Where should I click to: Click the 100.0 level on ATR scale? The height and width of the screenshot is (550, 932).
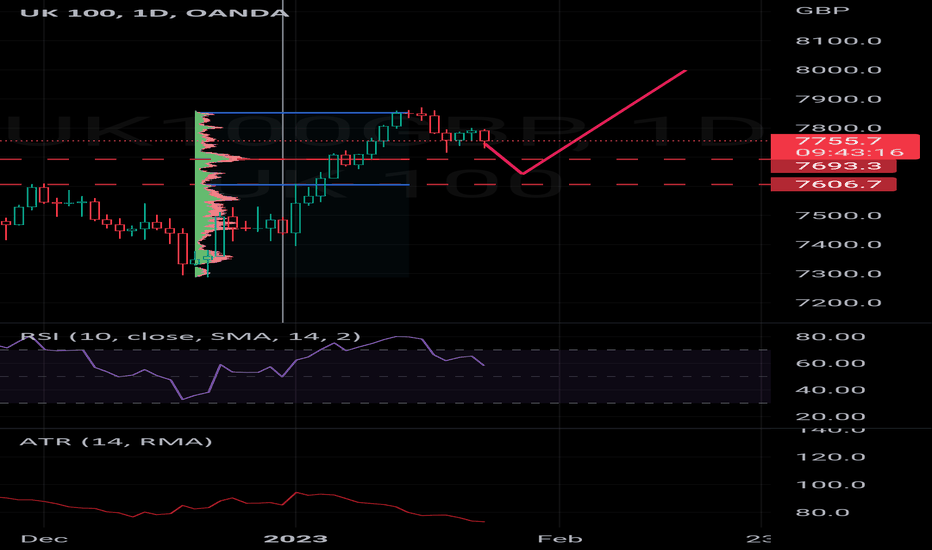tap(830, 485)
